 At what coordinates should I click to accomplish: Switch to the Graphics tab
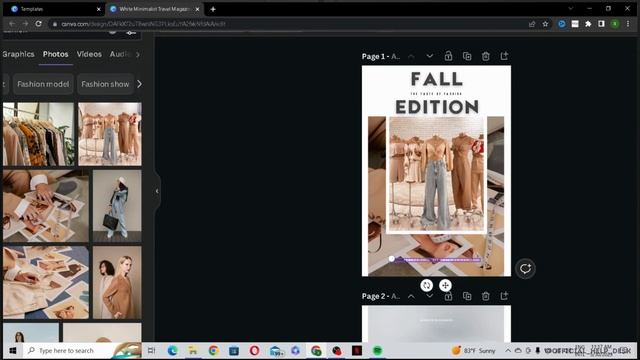[x=18, y=54]
